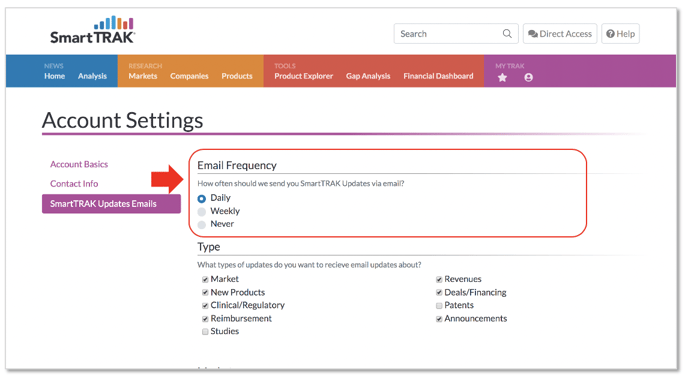688x379 pixels.
Task: Click the Email Frequency heading
Action: 237,165
